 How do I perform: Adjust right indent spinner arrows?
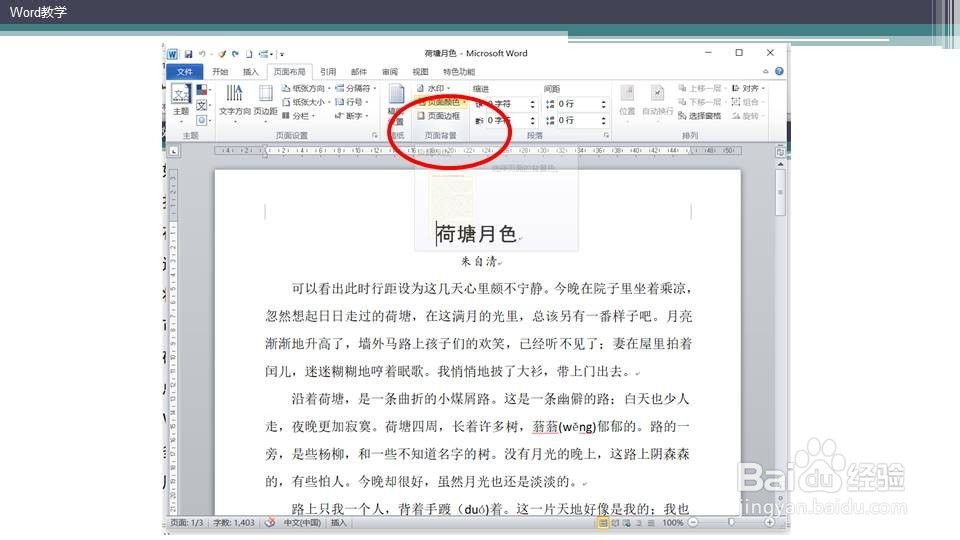point(533,121)
